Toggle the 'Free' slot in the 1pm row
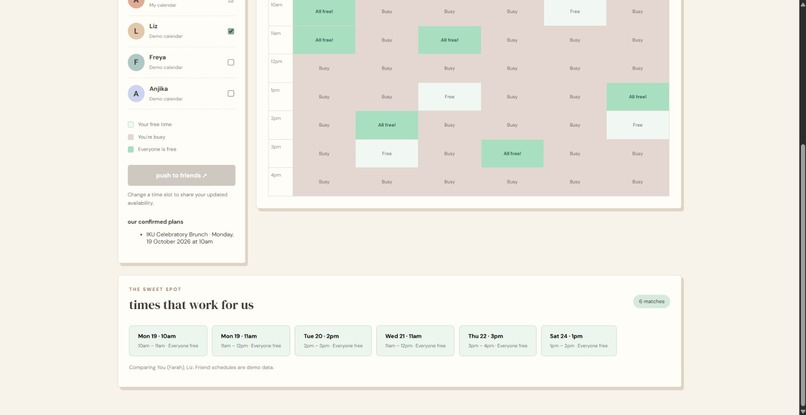Image resolution: width=806 pixels, height=415 pixels. point(449,97)
